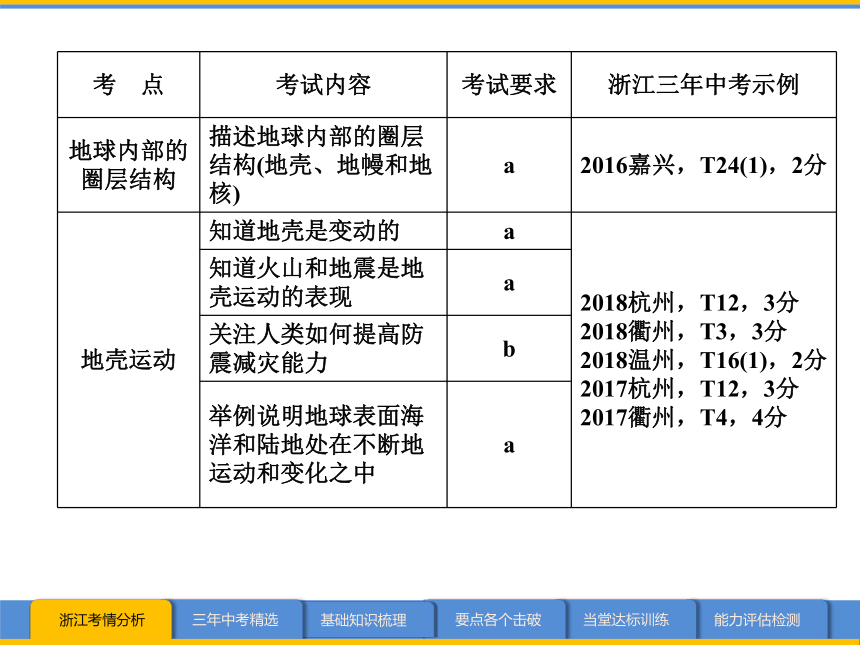Open the 当堂达标训练 tab
The height and width of the screenshot is (645, 860).
[x=626, y=620]
